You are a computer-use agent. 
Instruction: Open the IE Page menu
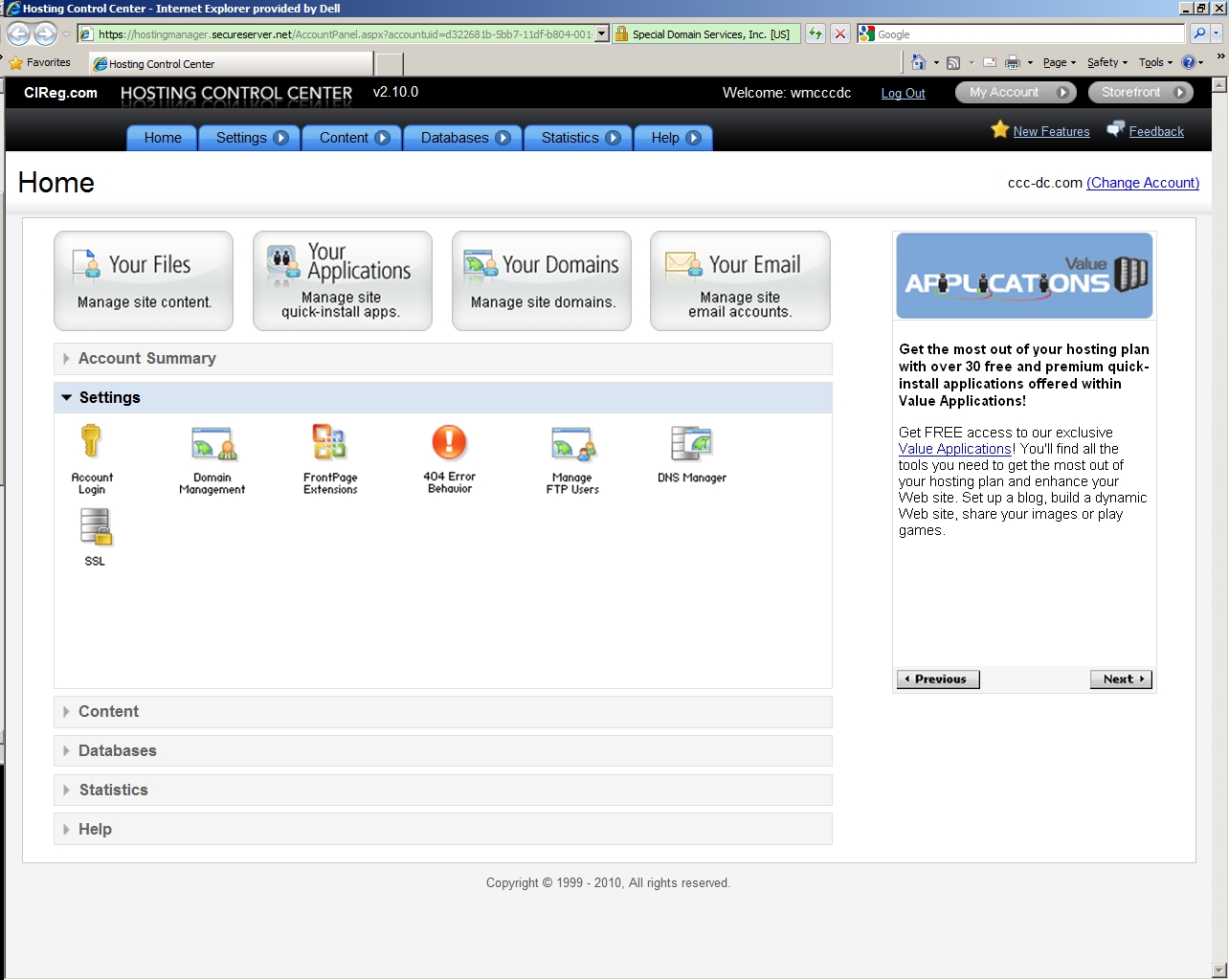(x=1060, y=63)
